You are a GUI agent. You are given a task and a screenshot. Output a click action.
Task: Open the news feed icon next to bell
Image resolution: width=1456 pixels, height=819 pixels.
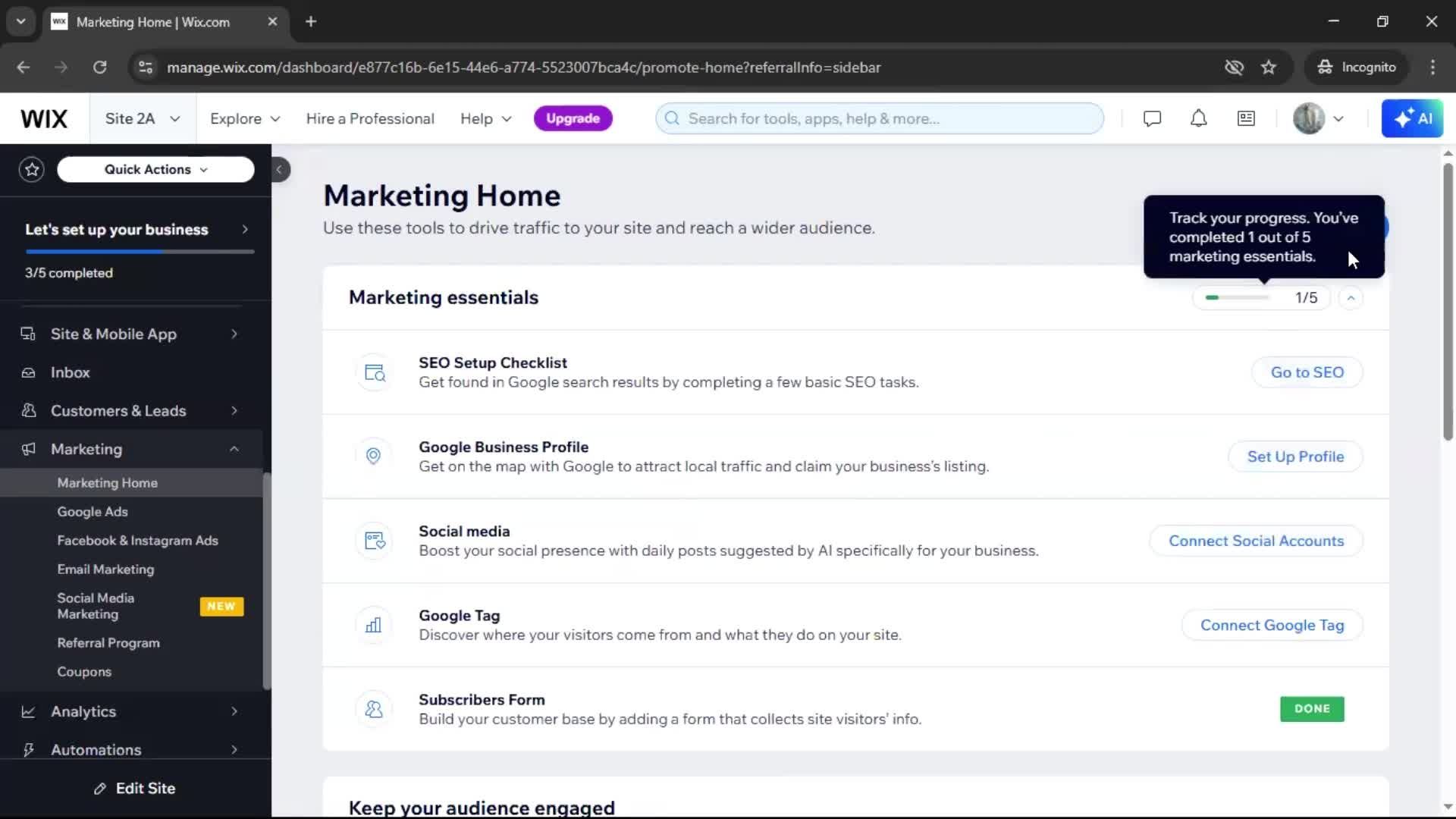tap(1246, 119)
